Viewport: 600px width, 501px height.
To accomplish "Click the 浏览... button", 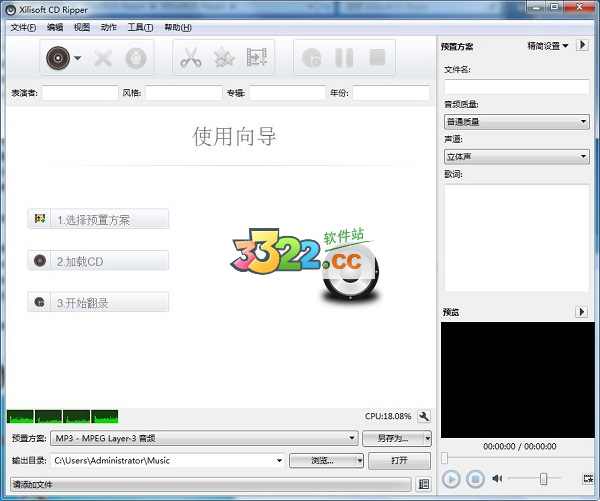I will [323, 460].
